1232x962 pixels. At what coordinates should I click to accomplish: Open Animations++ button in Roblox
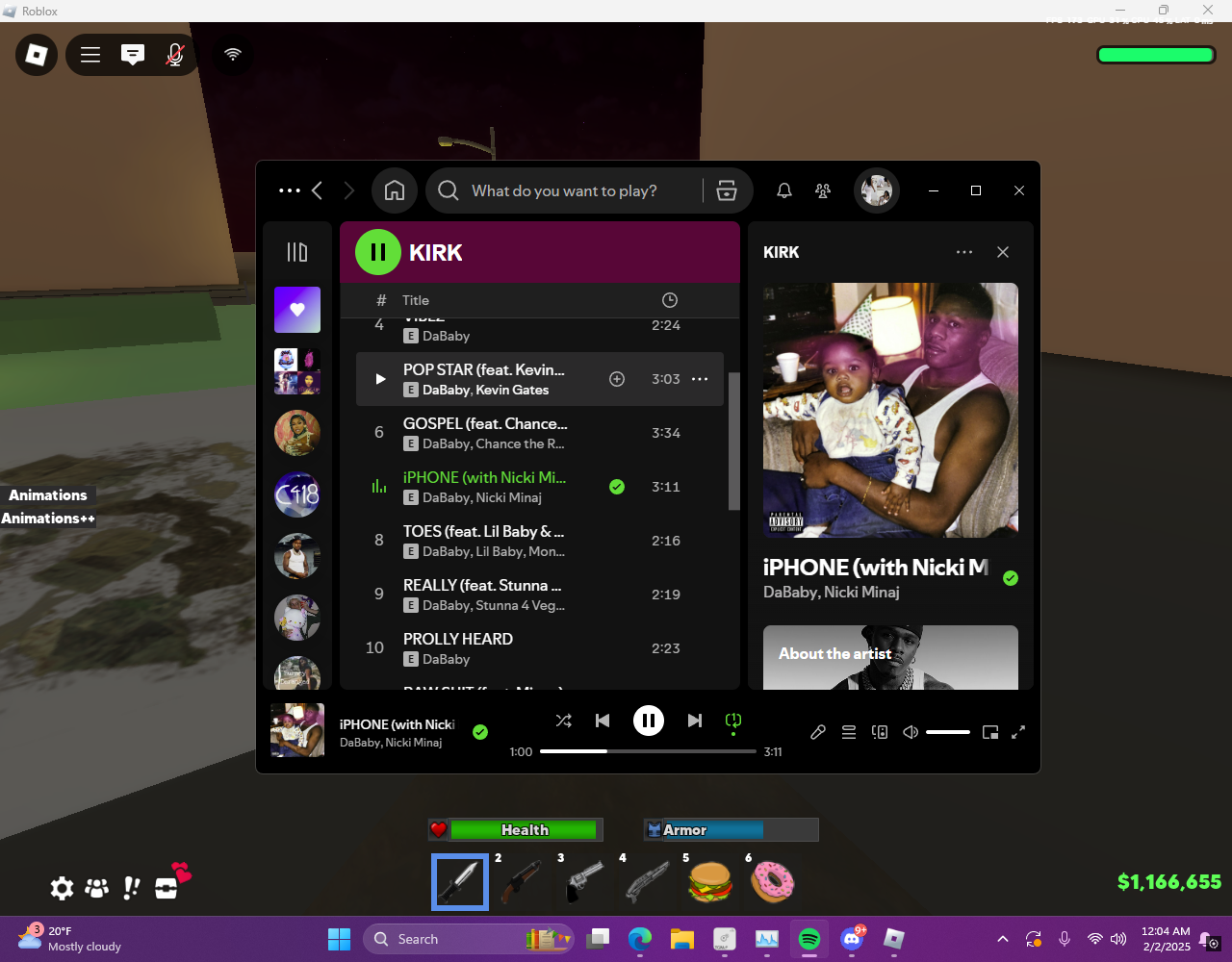[x=48, y=519]
